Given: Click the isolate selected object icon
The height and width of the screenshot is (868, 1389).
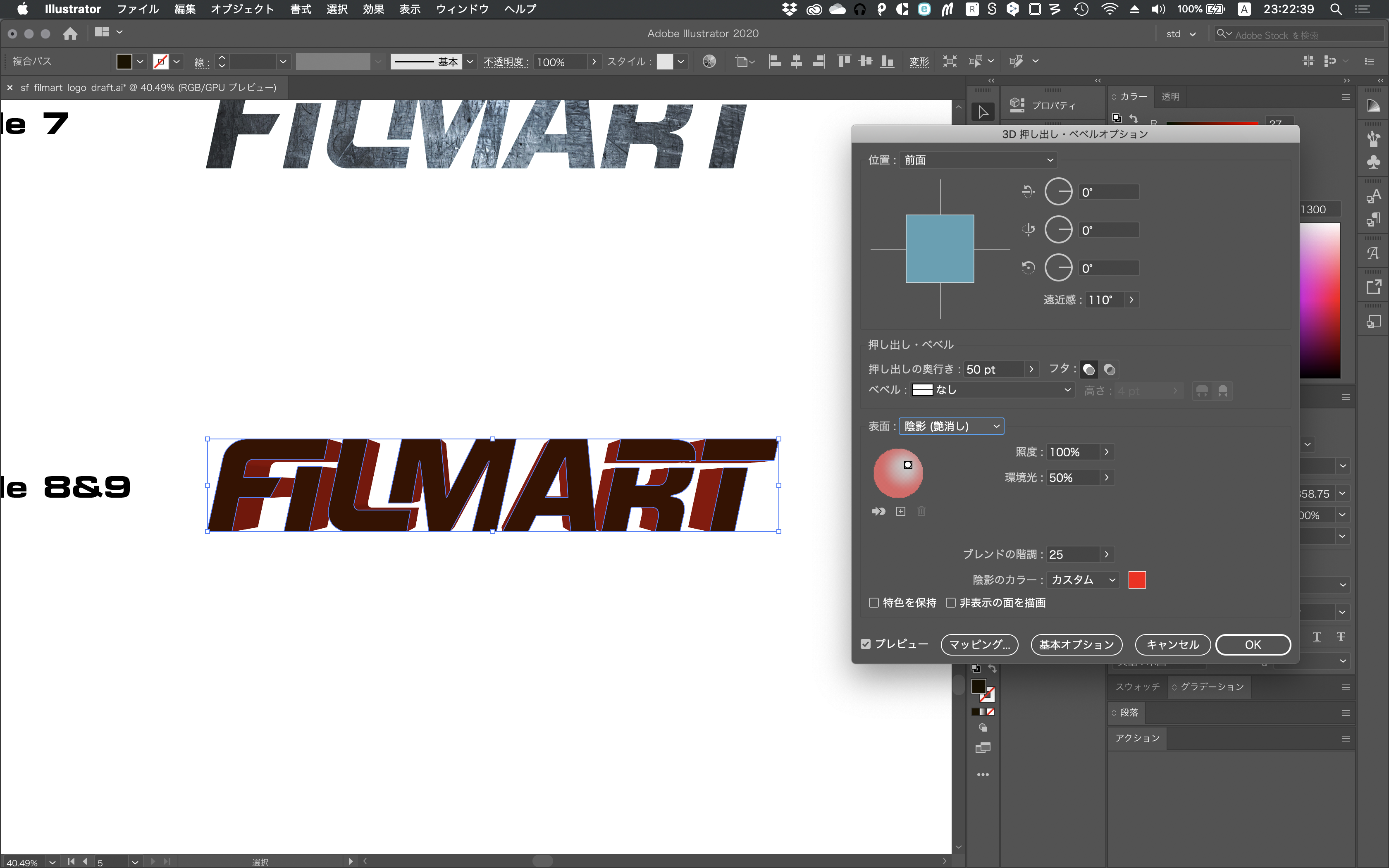Looking at the screenshot, I should [x=949, y=62].
